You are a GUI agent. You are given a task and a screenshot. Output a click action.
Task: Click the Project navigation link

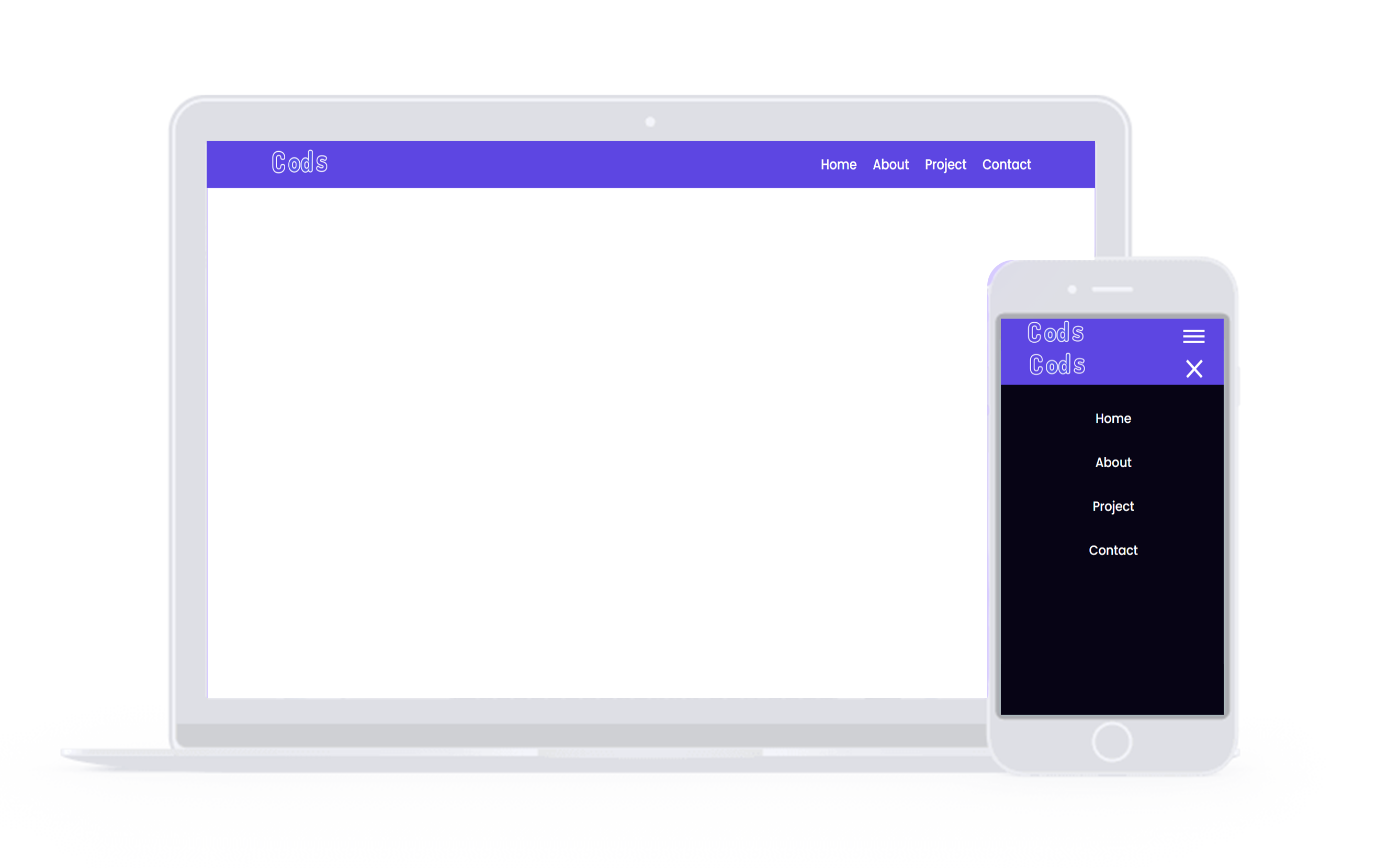[x=945, y=165]
